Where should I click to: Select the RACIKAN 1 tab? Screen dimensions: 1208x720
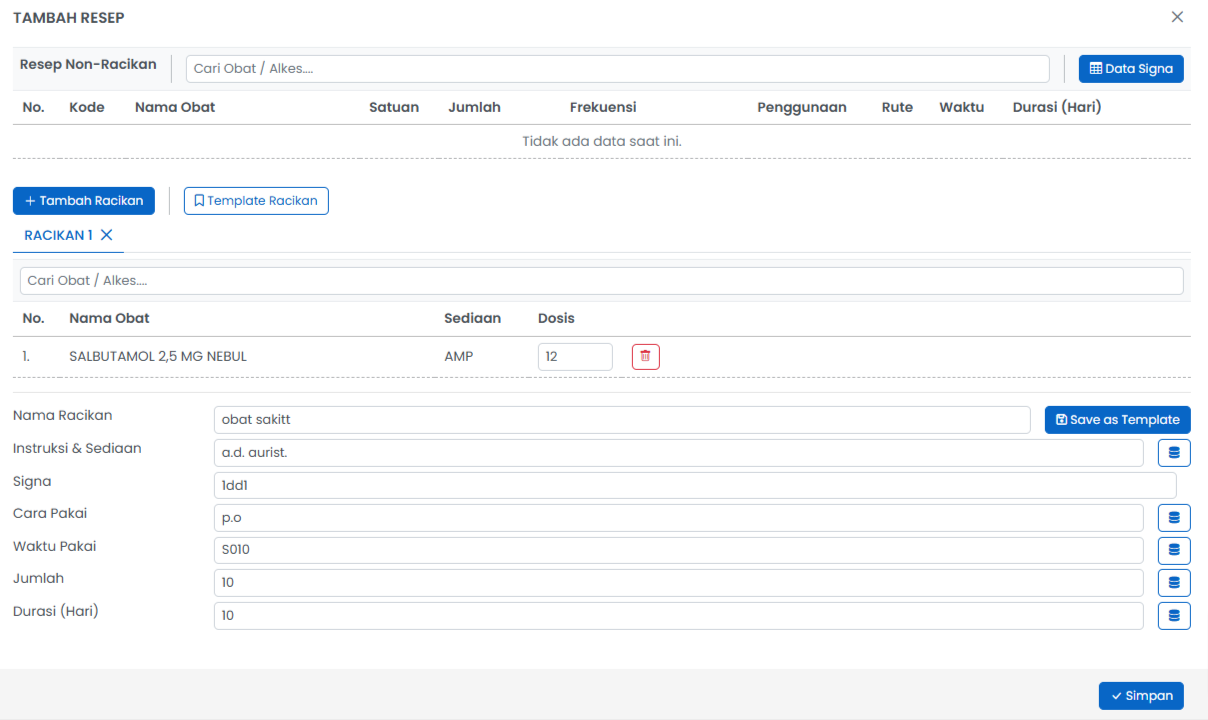[x=58, y=235]
